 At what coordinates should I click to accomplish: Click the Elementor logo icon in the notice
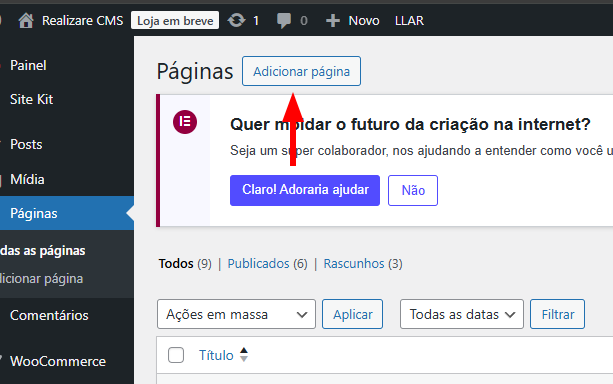185,122
